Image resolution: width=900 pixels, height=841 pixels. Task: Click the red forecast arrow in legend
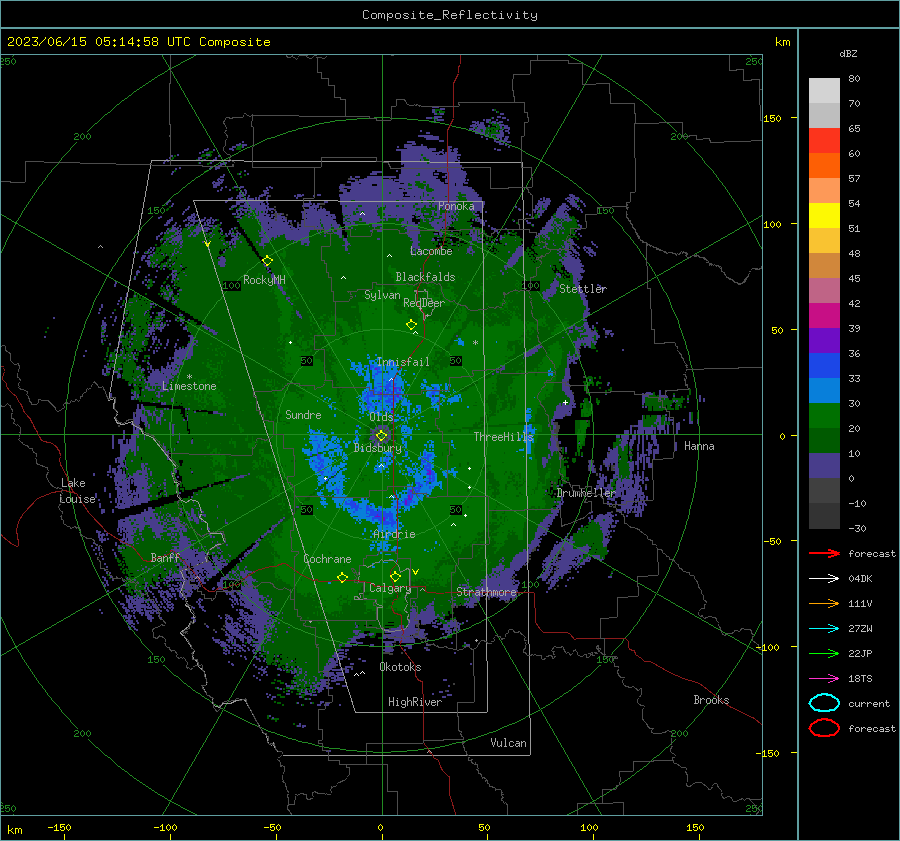point(824,553)
